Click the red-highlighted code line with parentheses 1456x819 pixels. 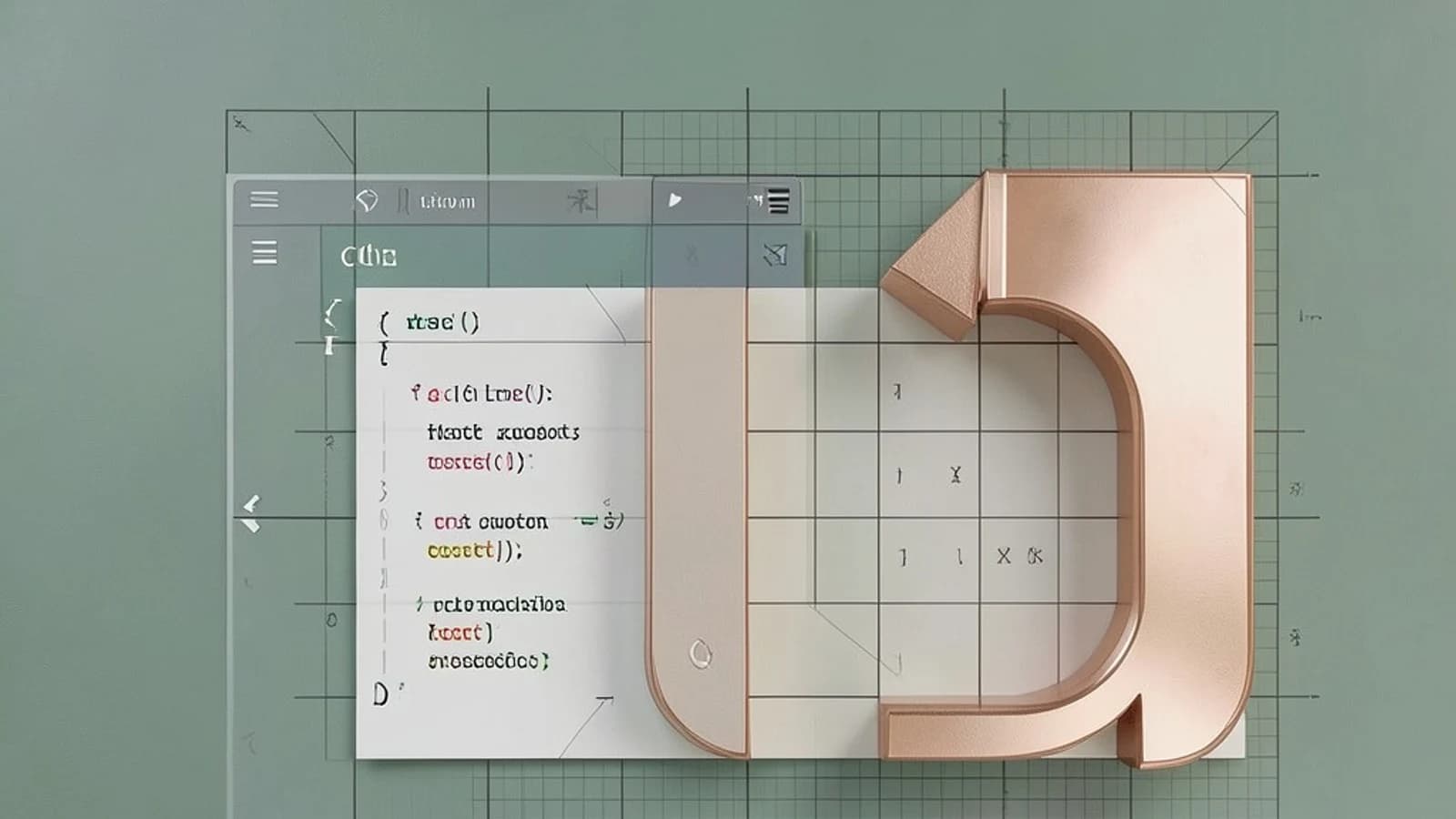[x=479, y=461]
